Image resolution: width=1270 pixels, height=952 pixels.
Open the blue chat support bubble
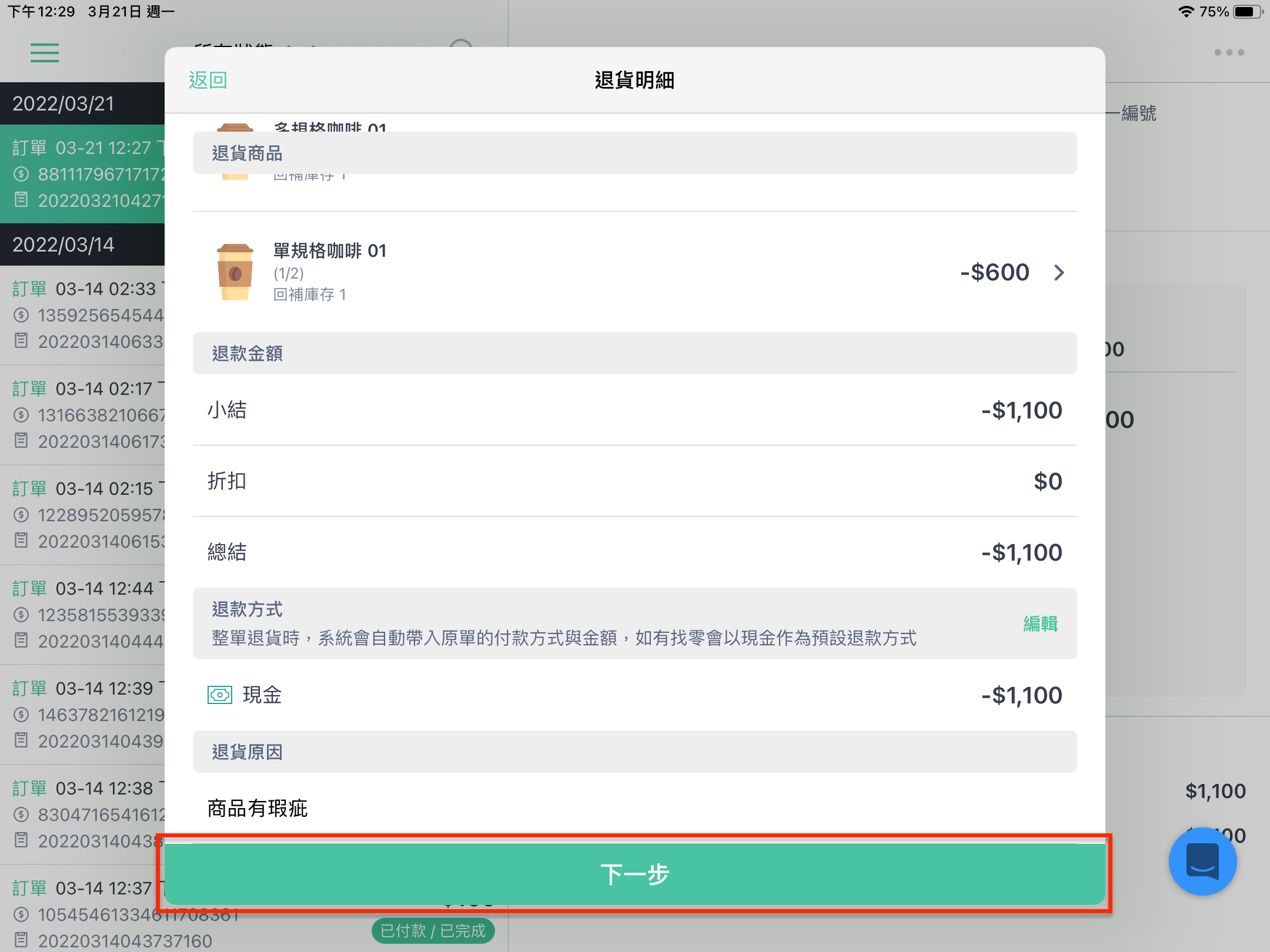click(1202, 862)
